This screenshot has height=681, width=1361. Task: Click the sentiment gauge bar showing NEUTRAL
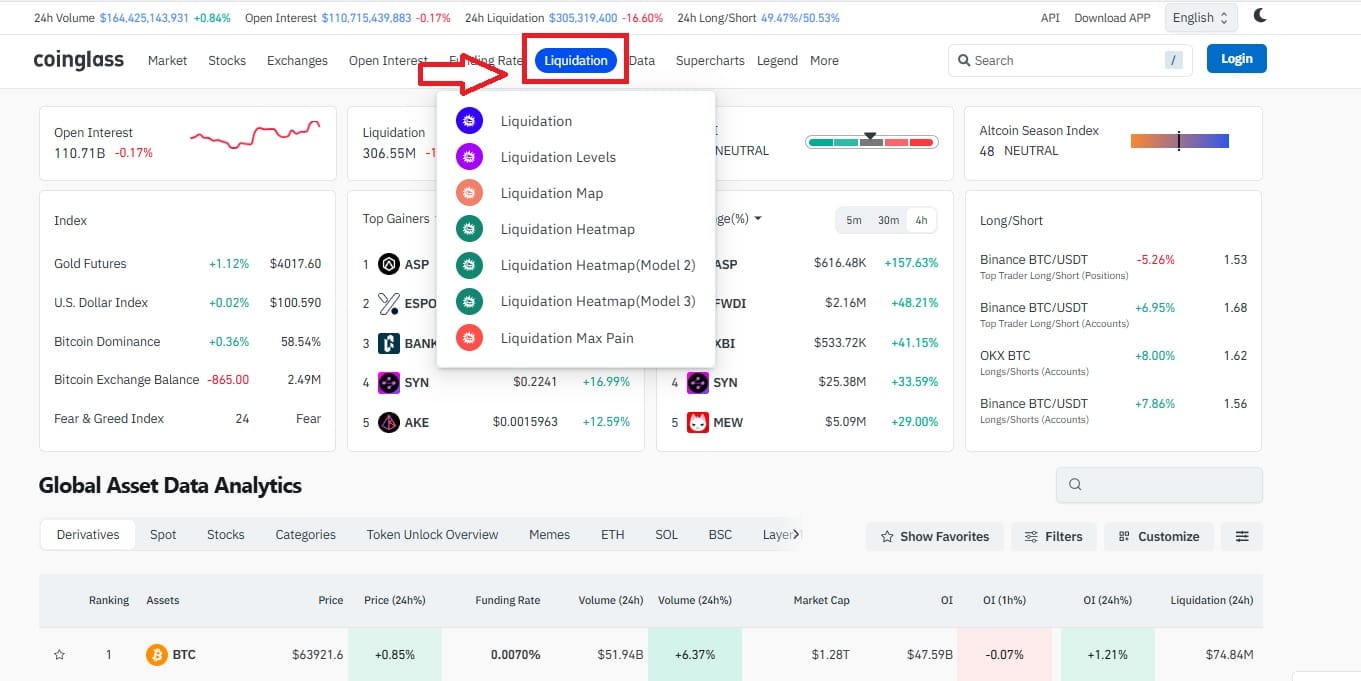coord(872,142)
